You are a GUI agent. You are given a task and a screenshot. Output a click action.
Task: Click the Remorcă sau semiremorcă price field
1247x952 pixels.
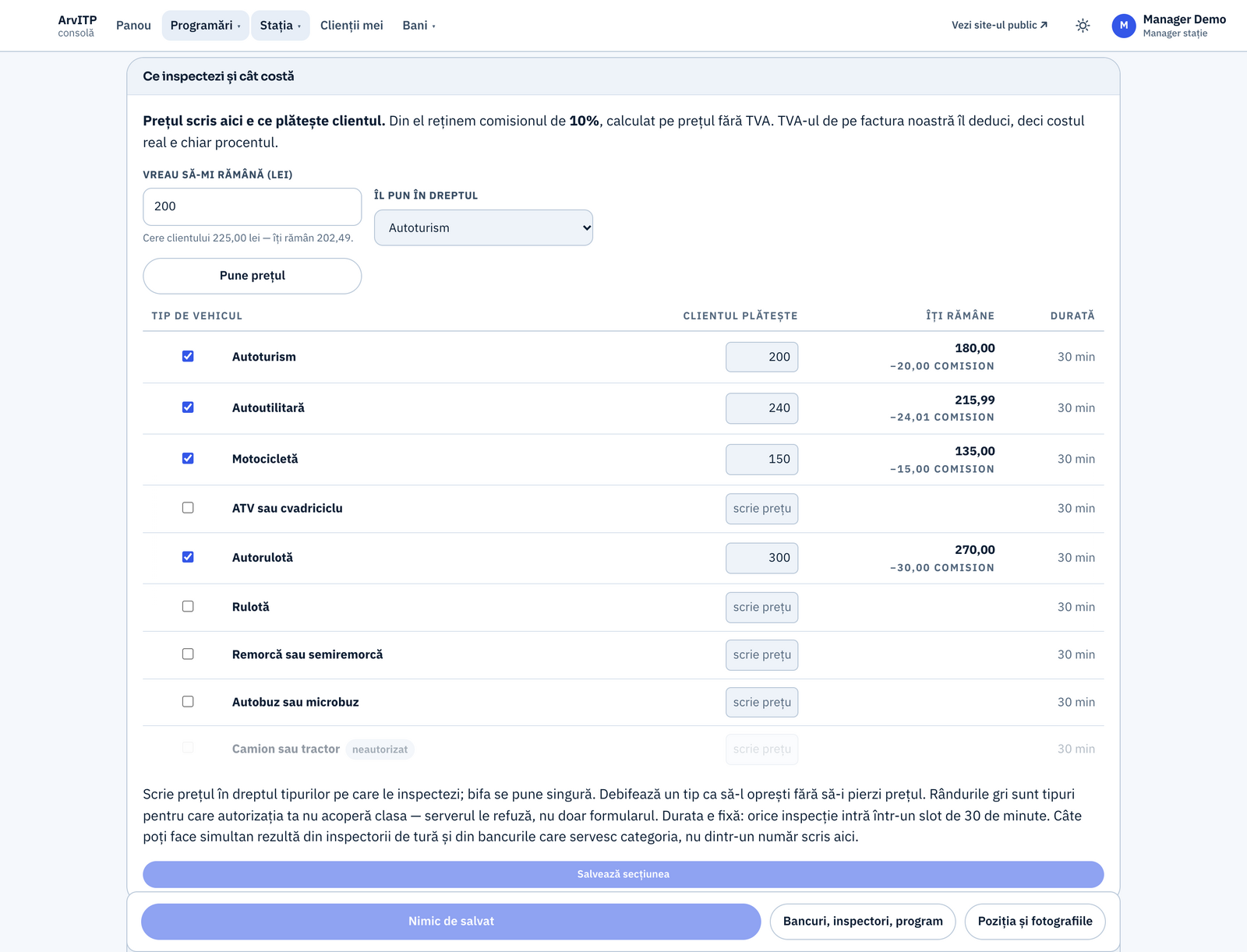pyautogui.click(x=761, y=655)
